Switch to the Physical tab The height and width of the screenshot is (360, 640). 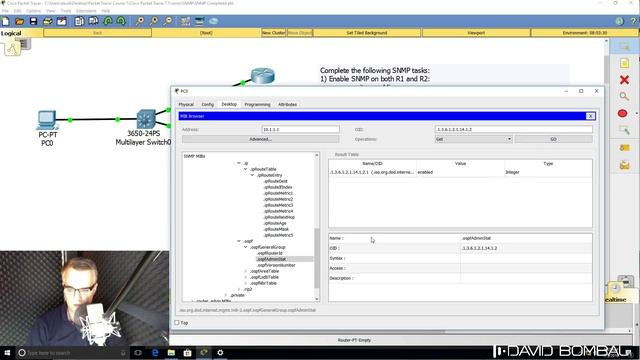click(x=186, y=104)
